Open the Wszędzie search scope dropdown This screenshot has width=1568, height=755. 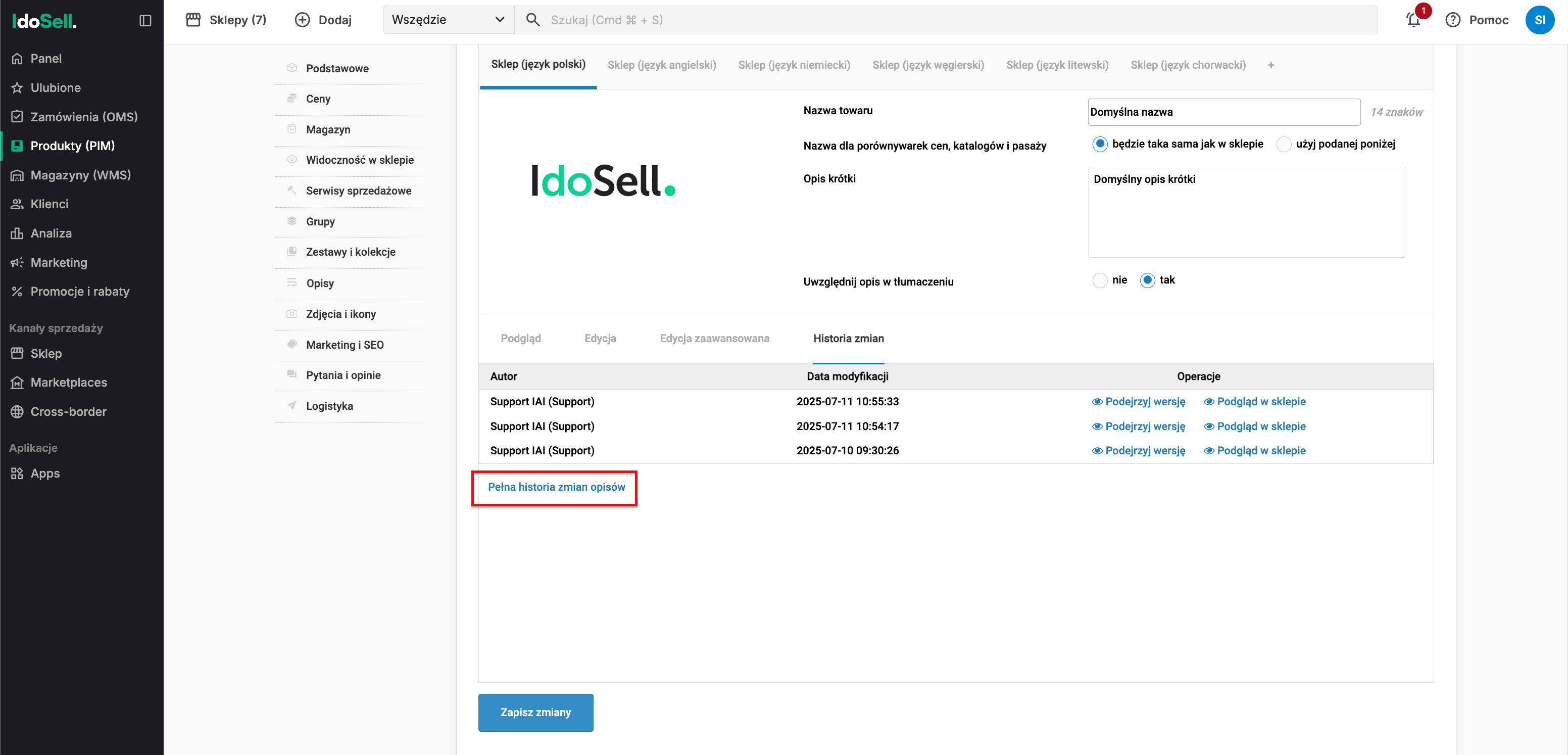tap(449, 20)
